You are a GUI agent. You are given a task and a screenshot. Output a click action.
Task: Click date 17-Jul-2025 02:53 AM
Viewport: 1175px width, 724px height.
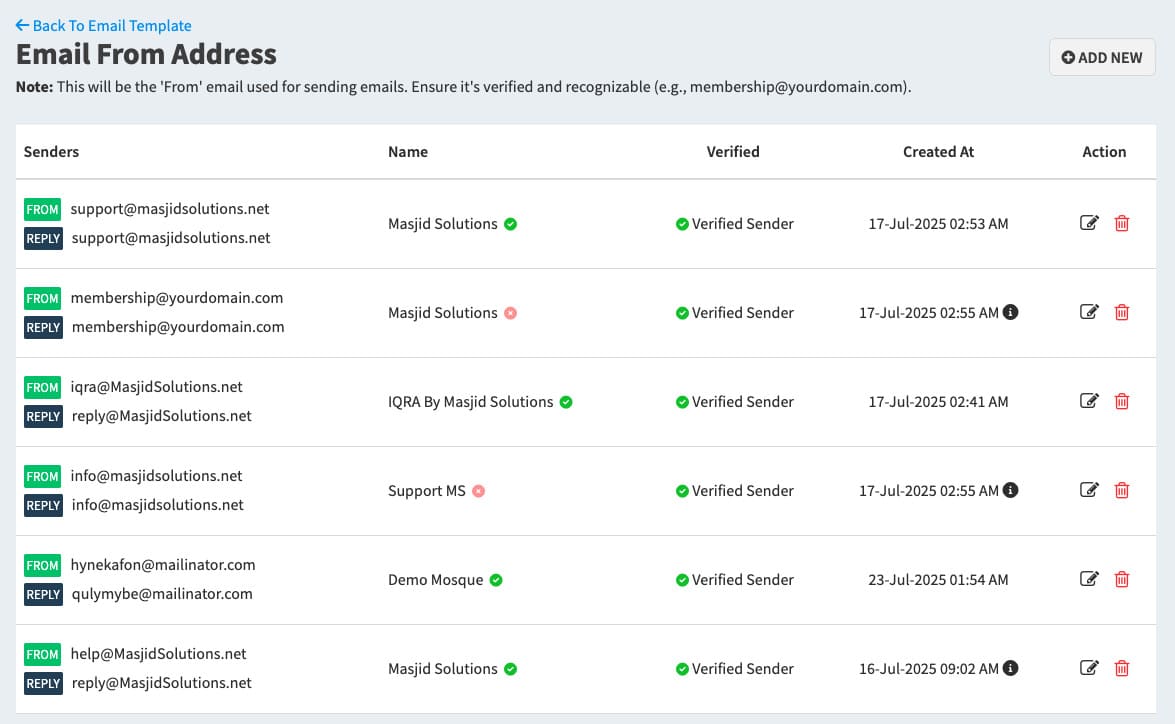click(x=938, y=223)
